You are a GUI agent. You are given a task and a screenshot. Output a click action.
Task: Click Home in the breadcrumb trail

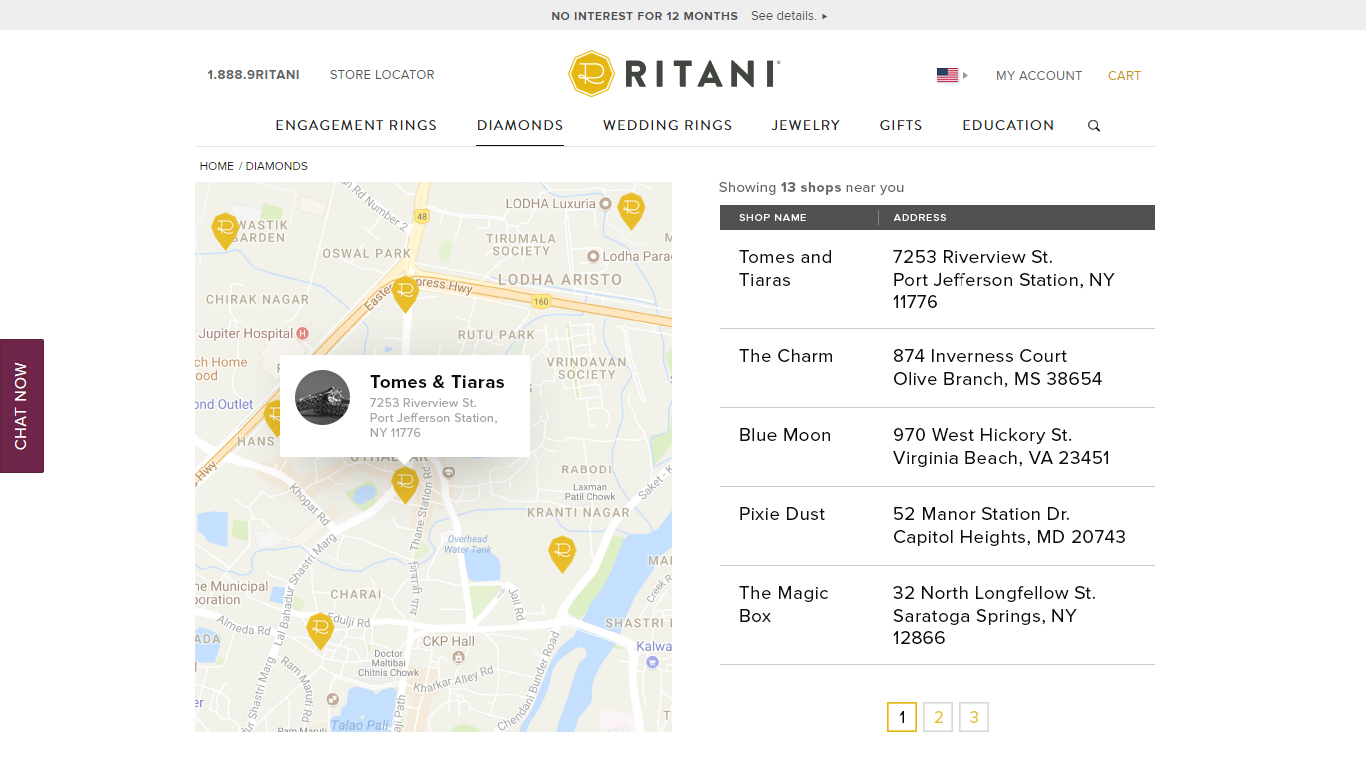tap(216, 166)
